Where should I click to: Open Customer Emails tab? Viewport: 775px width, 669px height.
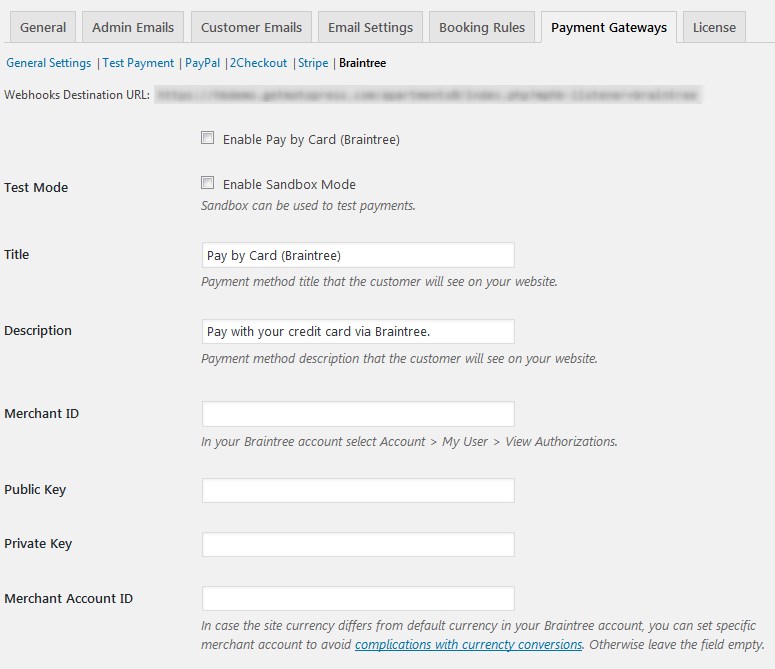[x=251, y=27]
